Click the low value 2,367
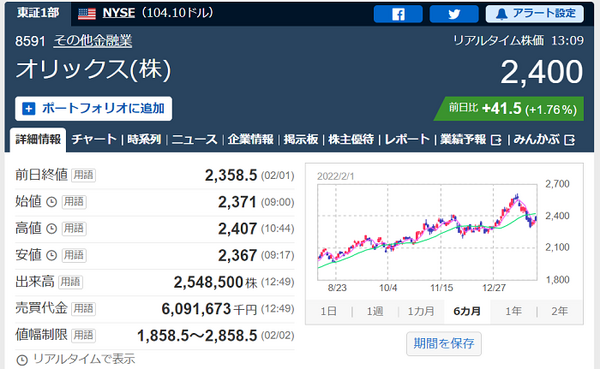Viewport: 600px width, 369px height. (237, 255)
